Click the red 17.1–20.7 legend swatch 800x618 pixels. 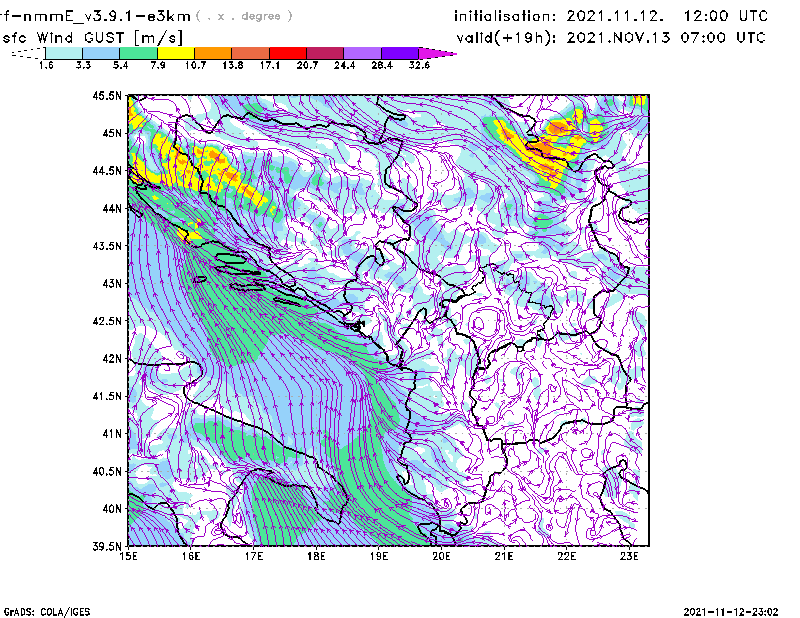pyautogui.click(x=288, y=53)
